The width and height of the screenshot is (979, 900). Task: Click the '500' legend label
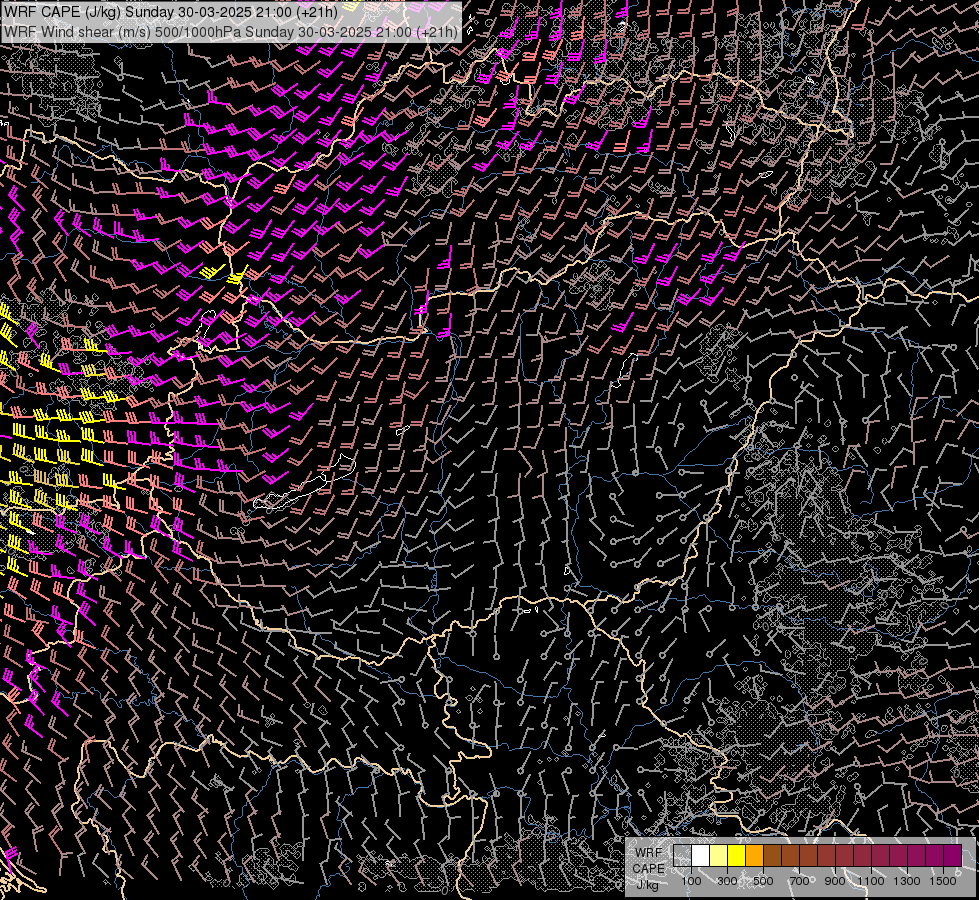click(763, 881)
